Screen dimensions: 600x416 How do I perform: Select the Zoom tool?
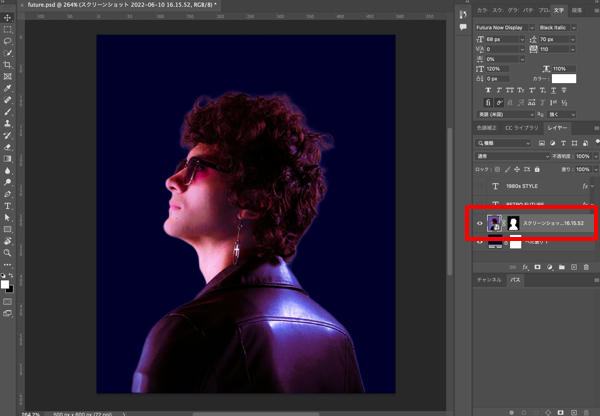(7, 253)
